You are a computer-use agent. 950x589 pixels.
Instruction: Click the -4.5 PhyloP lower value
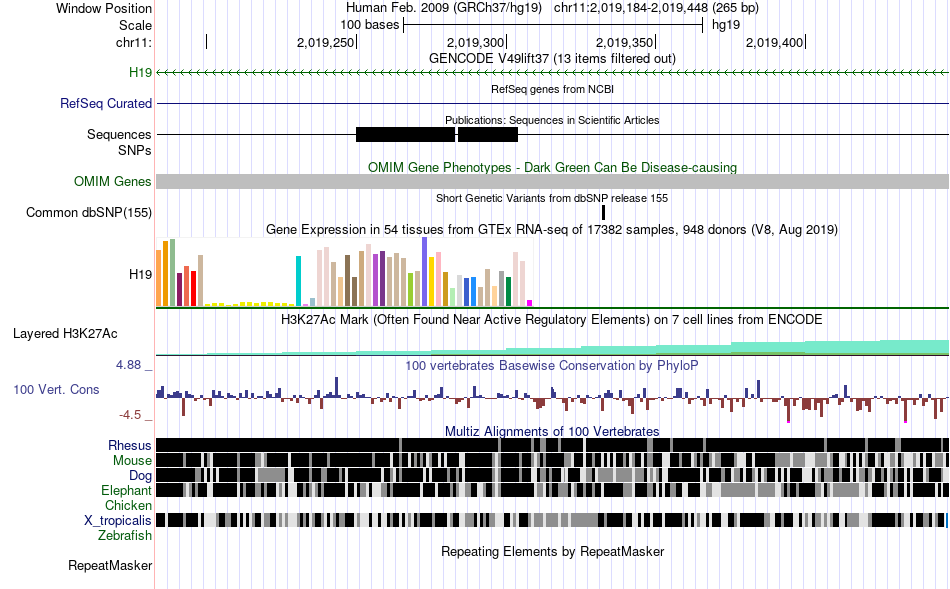coord(130,415)
